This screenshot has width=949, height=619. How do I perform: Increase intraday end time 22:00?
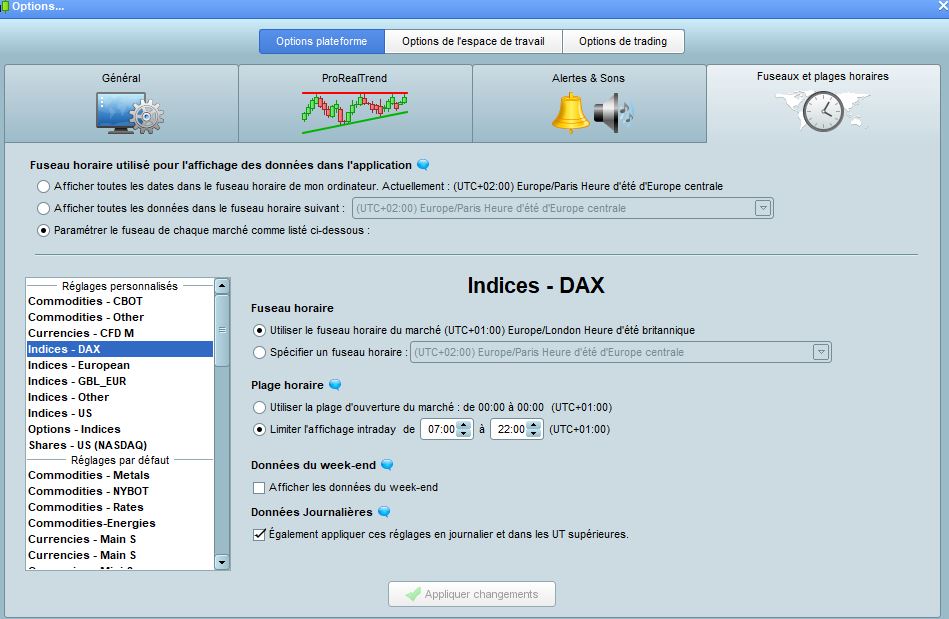(x=533, y=425)
